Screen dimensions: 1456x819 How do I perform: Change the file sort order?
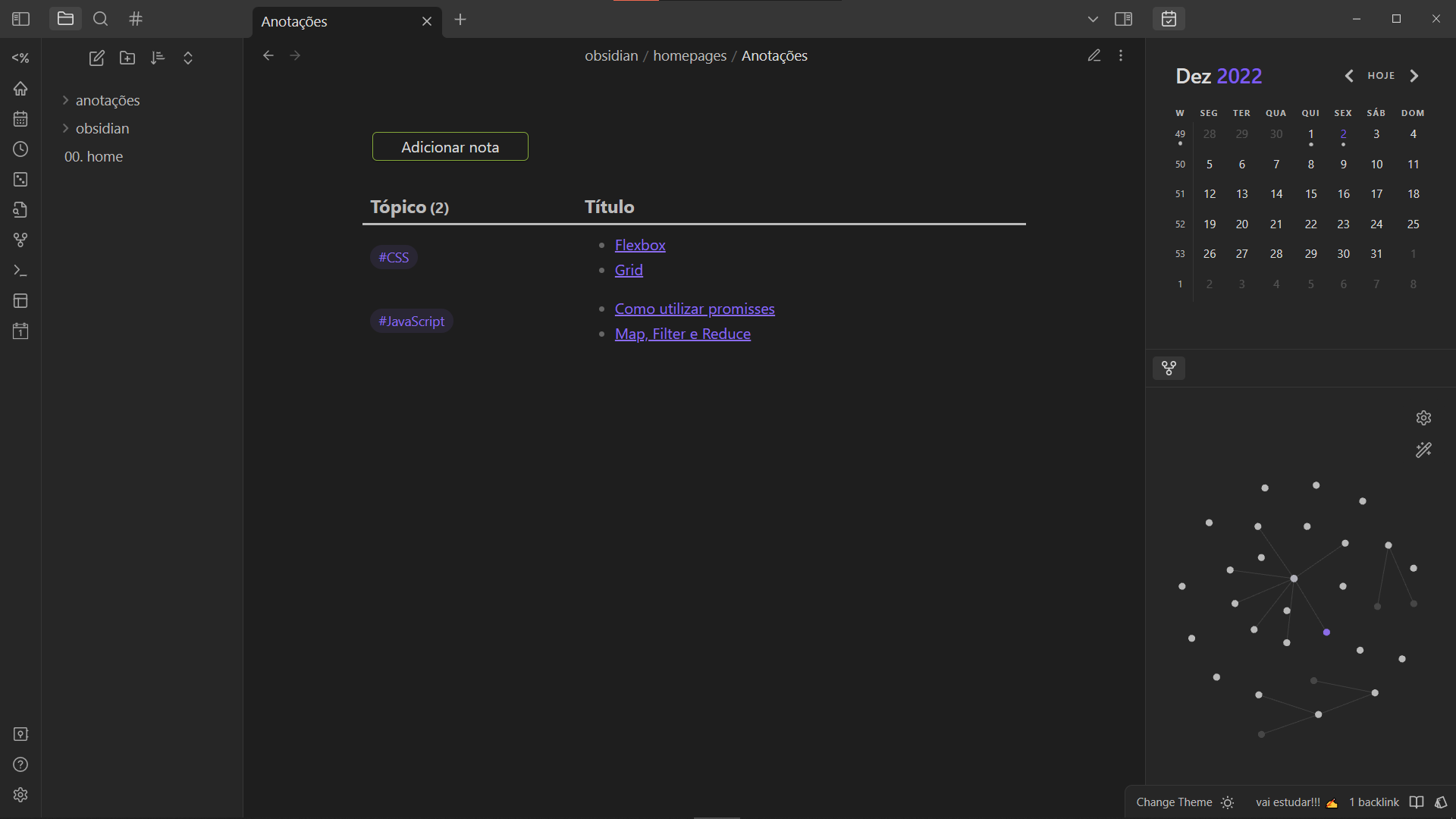[x=158, y=58]
